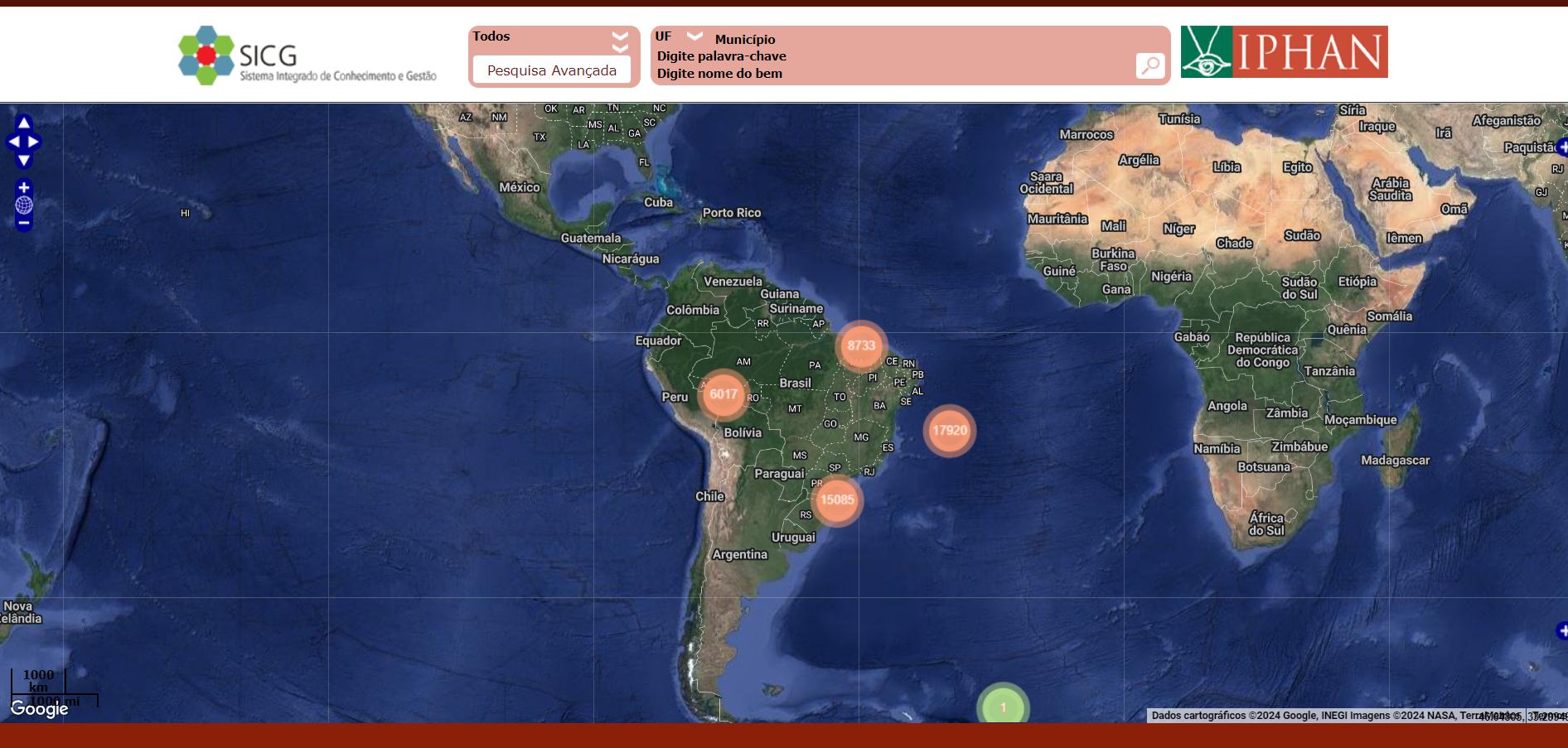Open the layer switcher plus at top right
The image size is (1568, 748).
click(1561, 147)
